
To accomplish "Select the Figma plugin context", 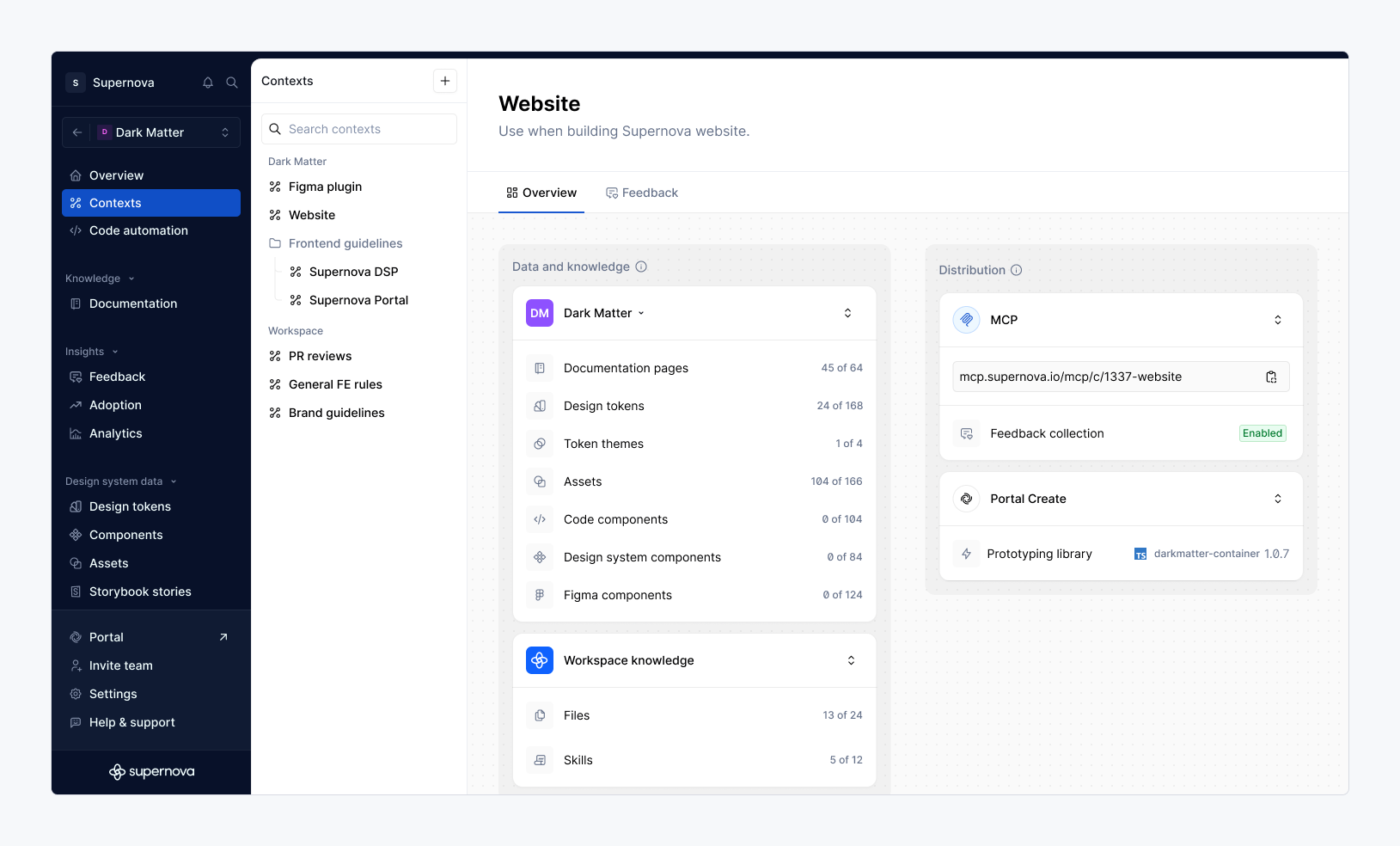I will [359, 187].
